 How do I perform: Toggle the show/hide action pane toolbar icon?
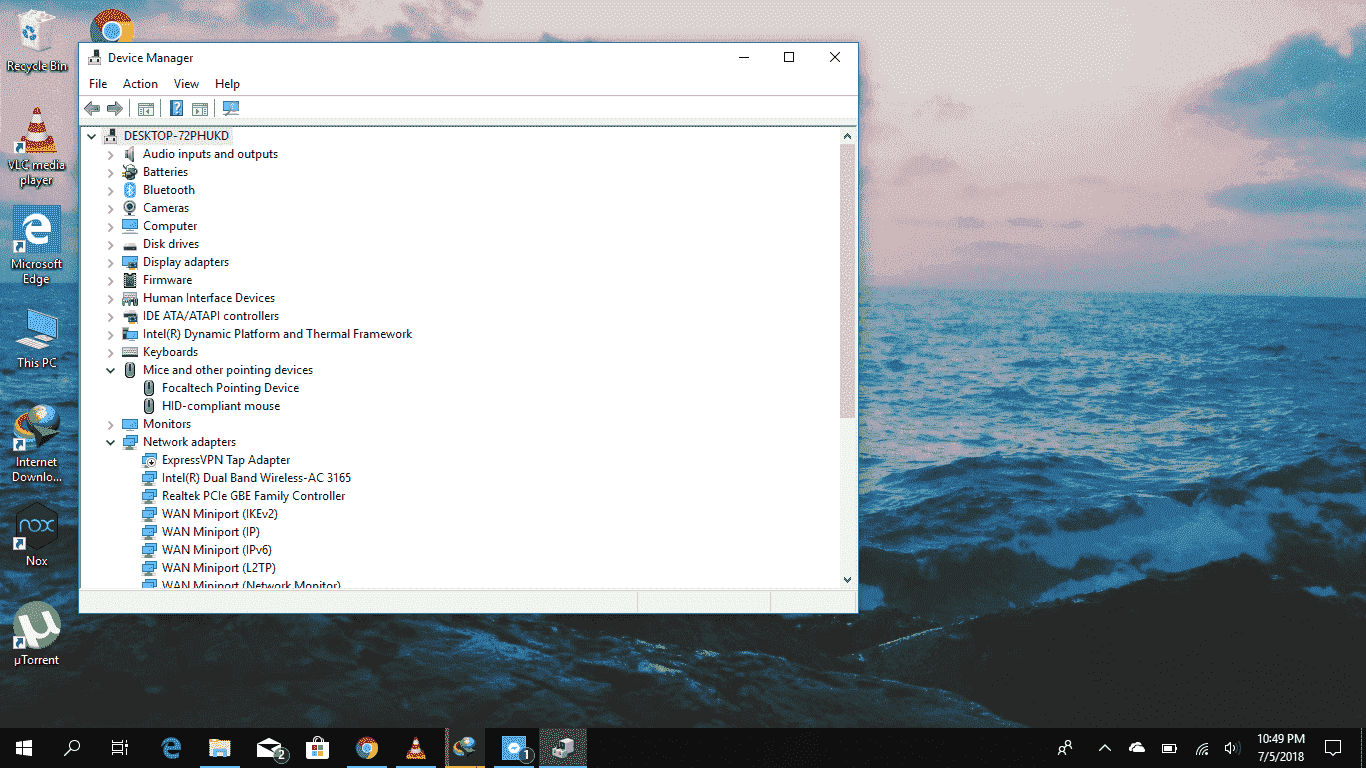pos(199,108)
